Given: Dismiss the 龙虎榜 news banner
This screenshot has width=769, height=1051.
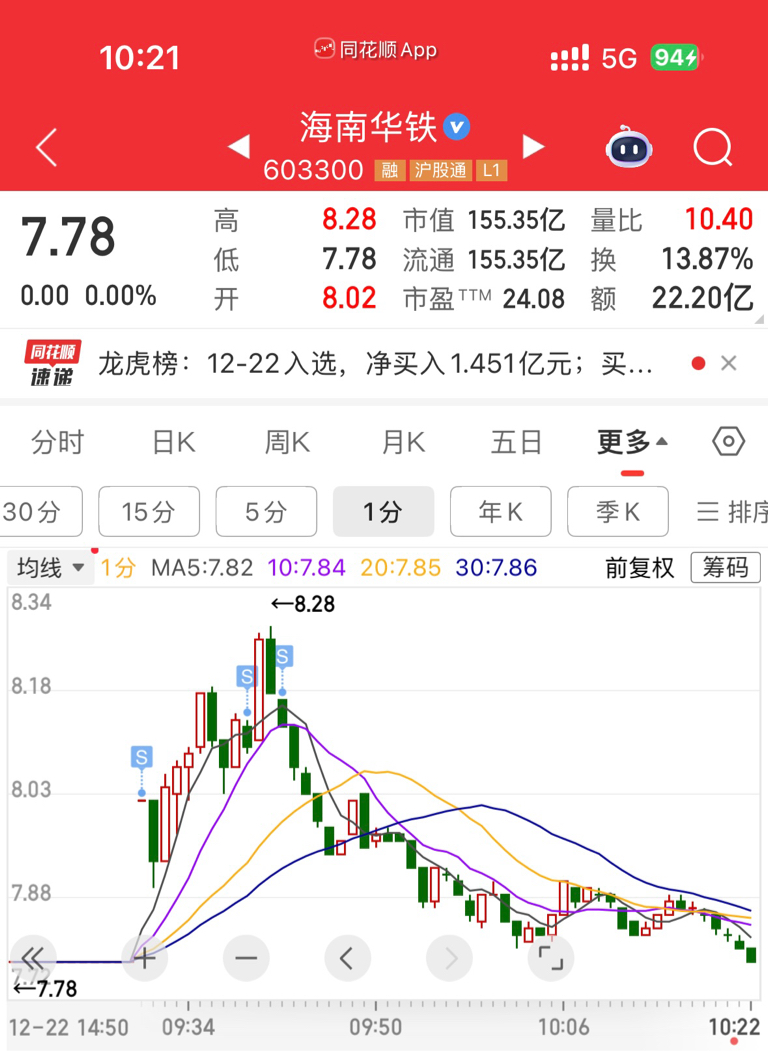Looking at the screenshot, I should 729,363.
